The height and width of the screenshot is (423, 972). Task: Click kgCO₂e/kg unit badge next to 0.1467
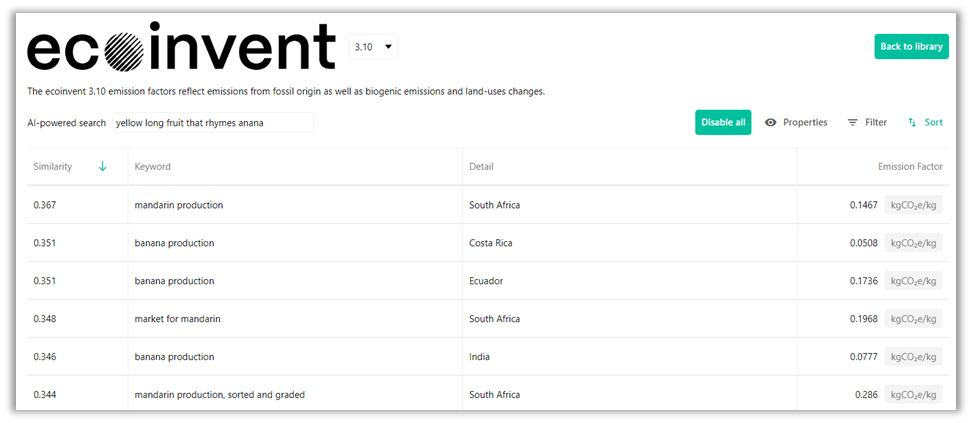pos(914,205)
